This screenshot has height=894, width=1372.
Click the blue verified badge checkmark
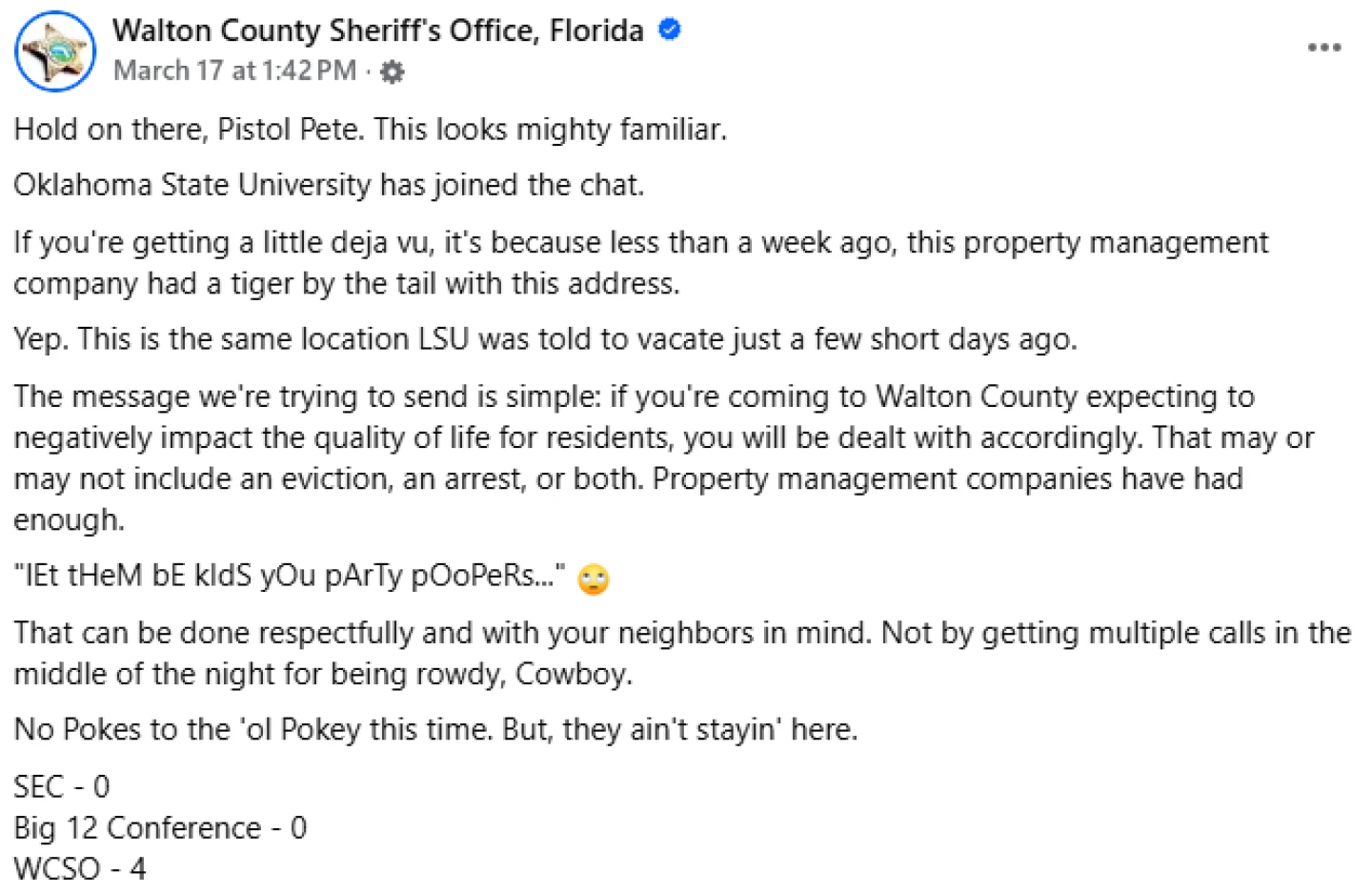(x=670, y=30)
